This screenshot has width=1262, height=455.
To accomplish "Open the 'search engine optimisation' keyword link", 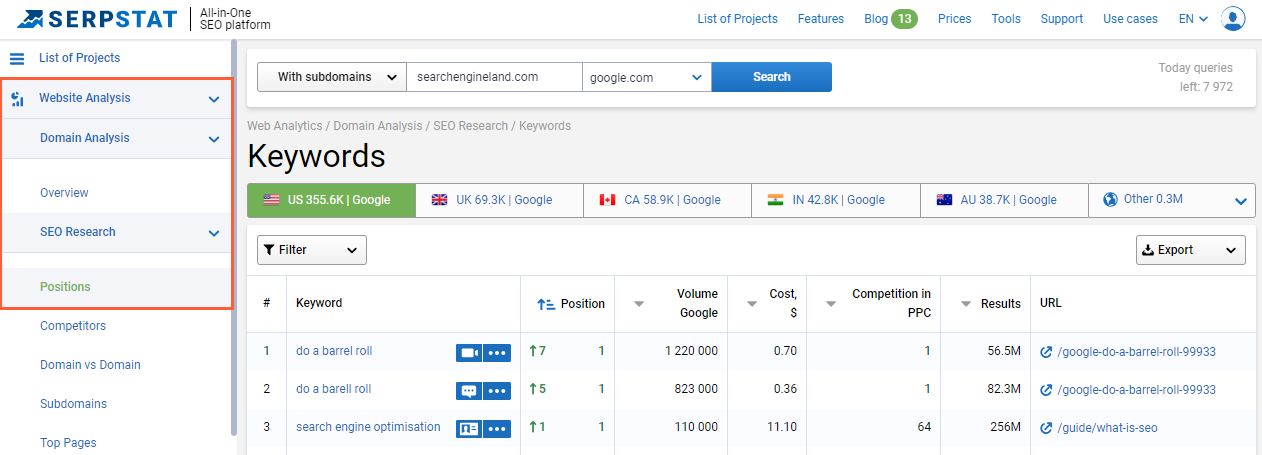I will [368, 427].
